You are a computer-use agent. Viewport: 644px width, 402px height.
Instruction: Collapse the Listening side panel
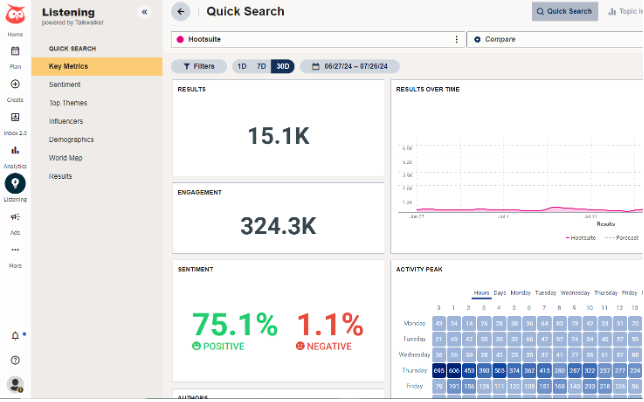(x=144, y=12)
